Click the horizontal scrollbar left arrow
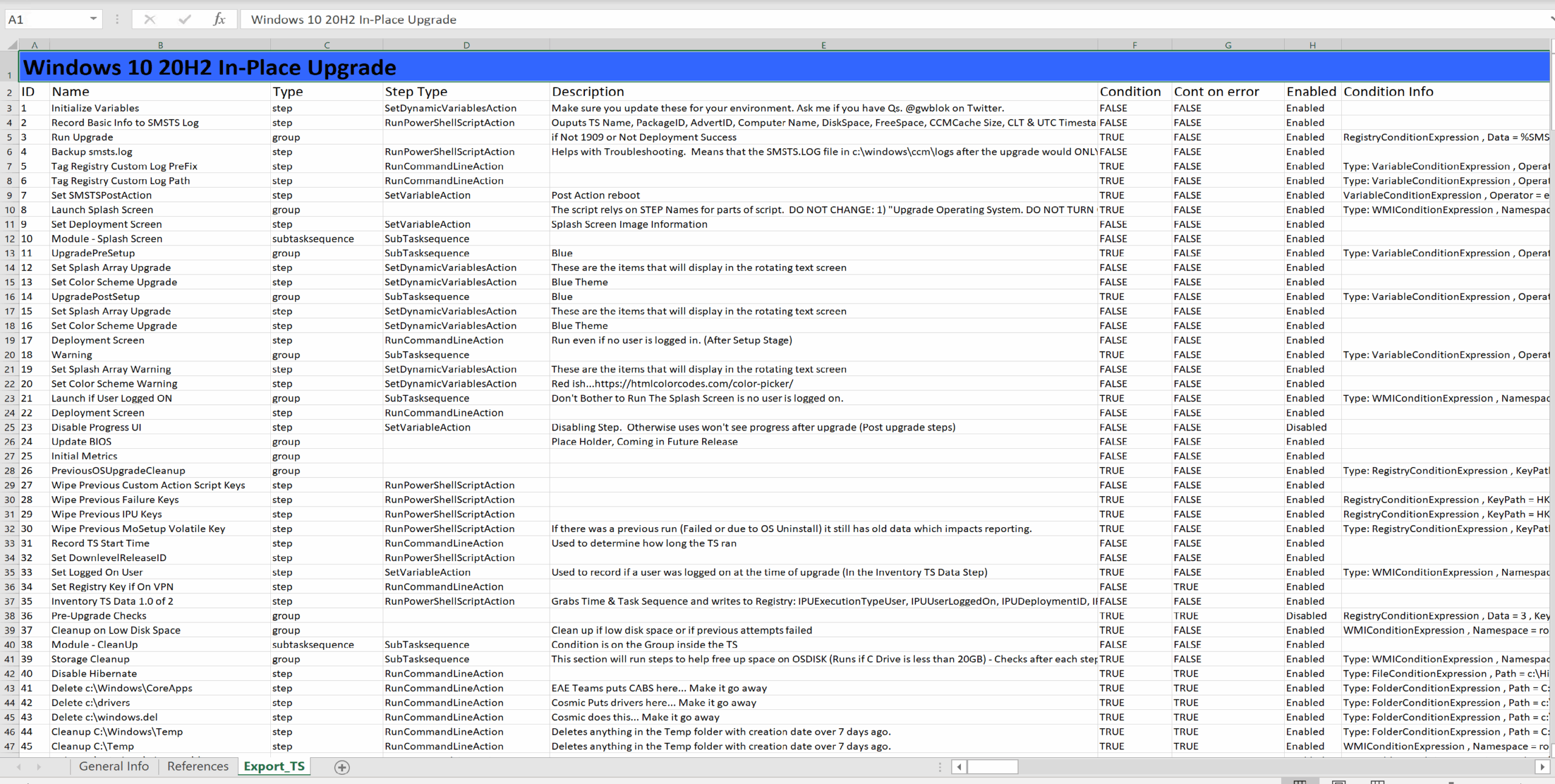The width and height of the screenshot is (1555, 784). [959, 767]
